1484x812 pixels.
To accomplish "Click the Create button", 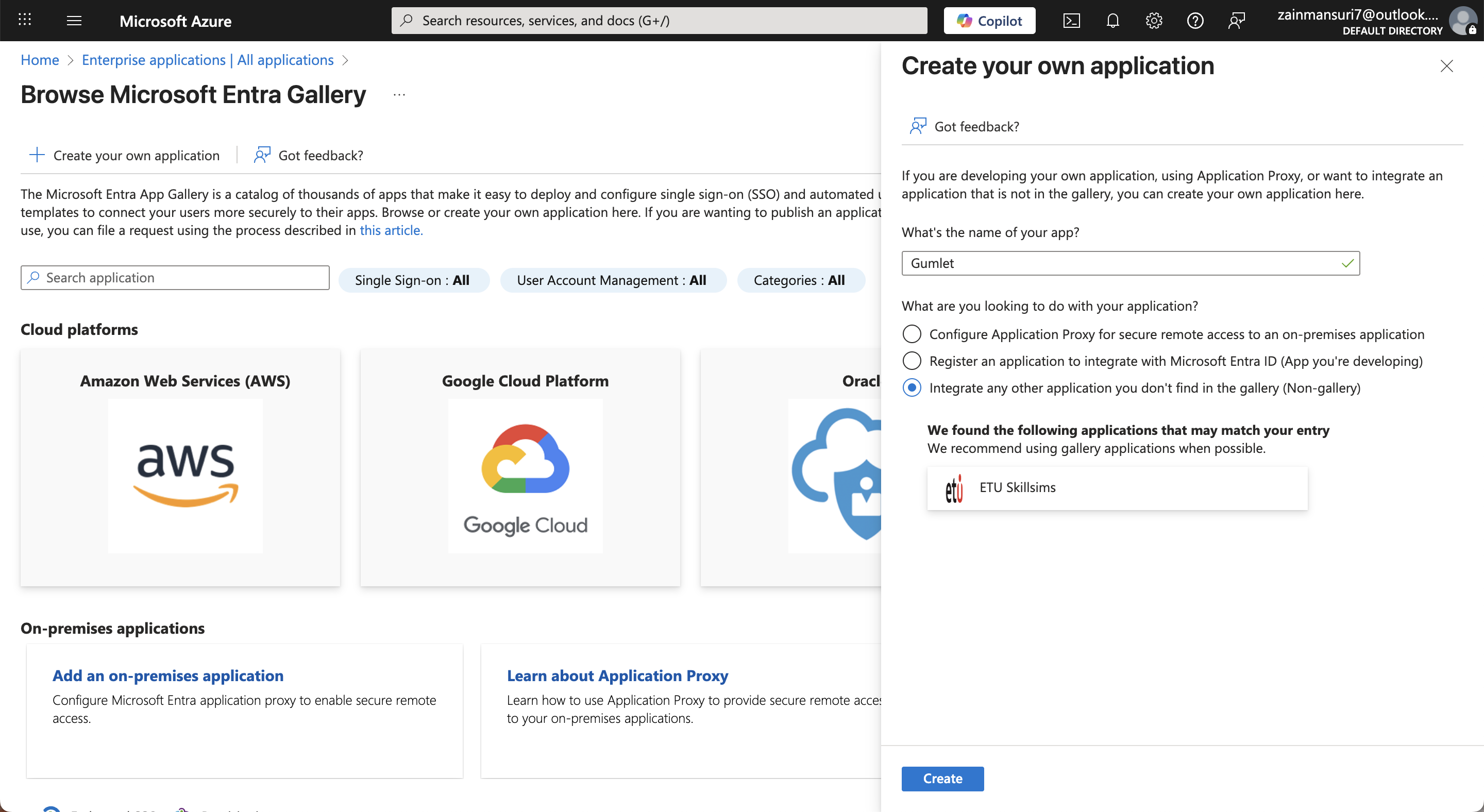I will [x=942, y=779].
